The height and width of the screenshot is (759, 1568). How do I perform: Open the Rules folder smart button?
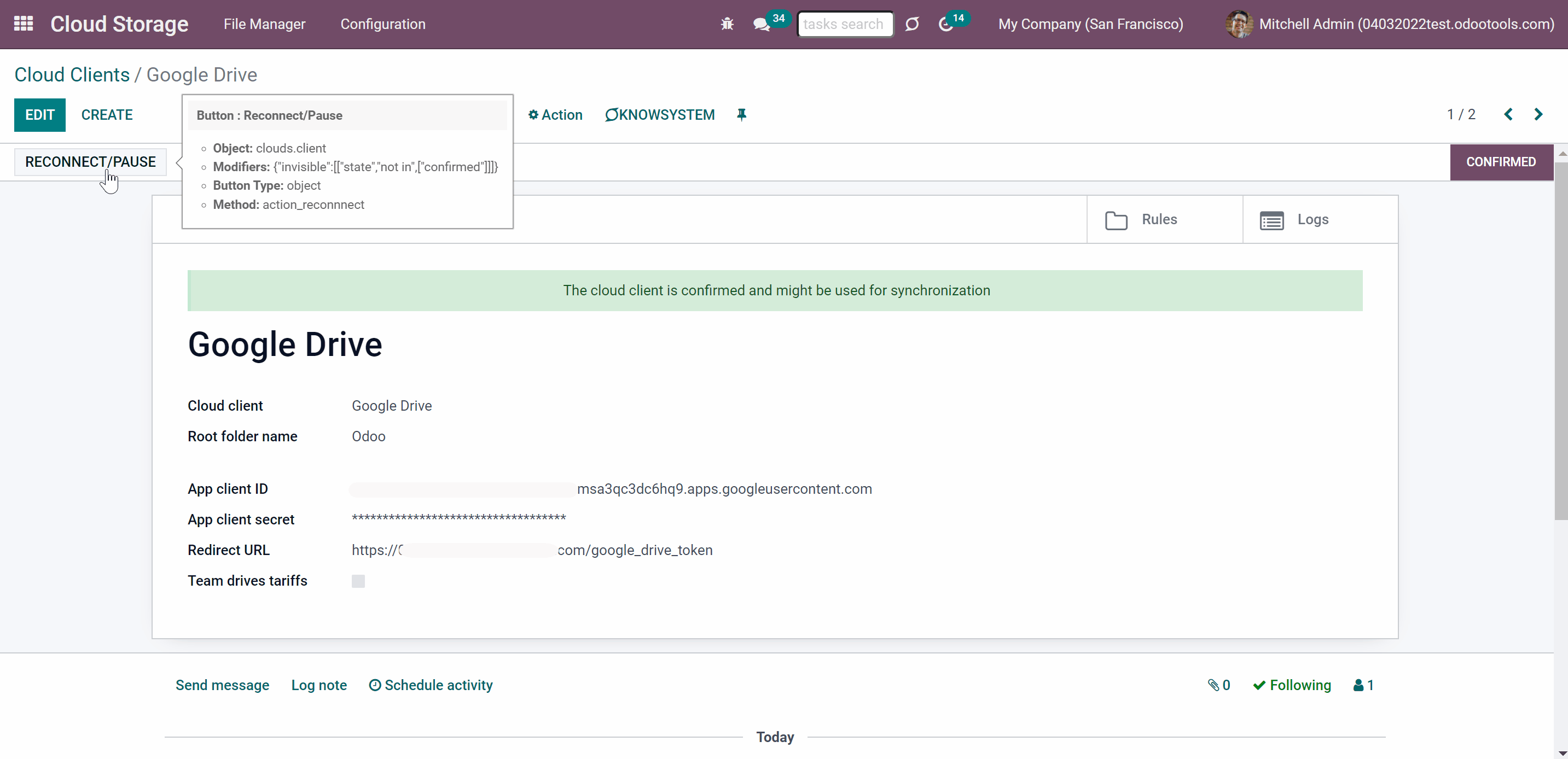pyautogui.click(x=1164, y=219)
